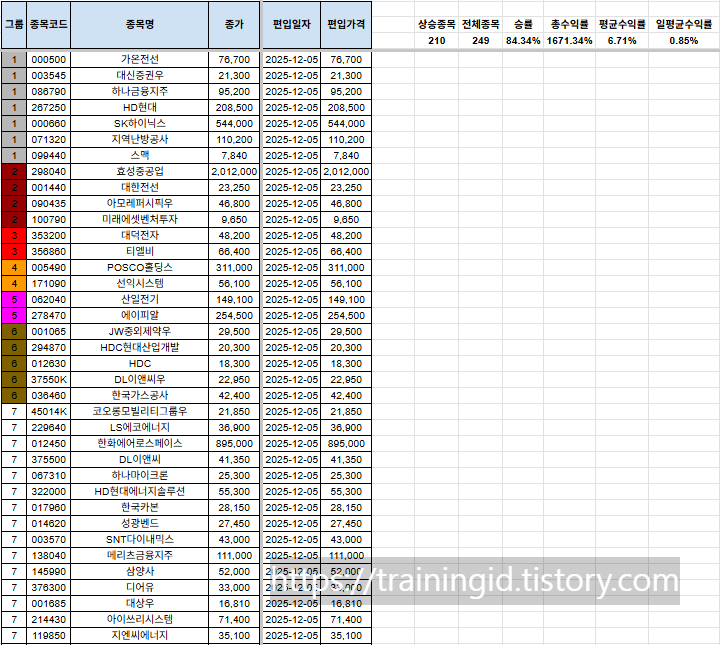Click the 일평균수익률 summary label

pos(684,25)
